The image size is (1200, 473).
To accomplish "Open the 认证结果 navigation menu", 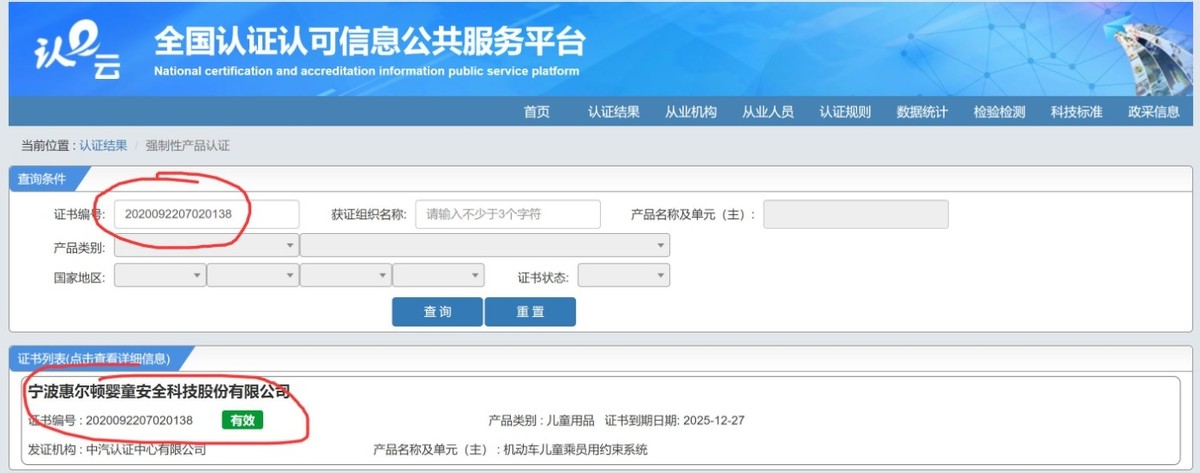I will (x=614, y=112).
